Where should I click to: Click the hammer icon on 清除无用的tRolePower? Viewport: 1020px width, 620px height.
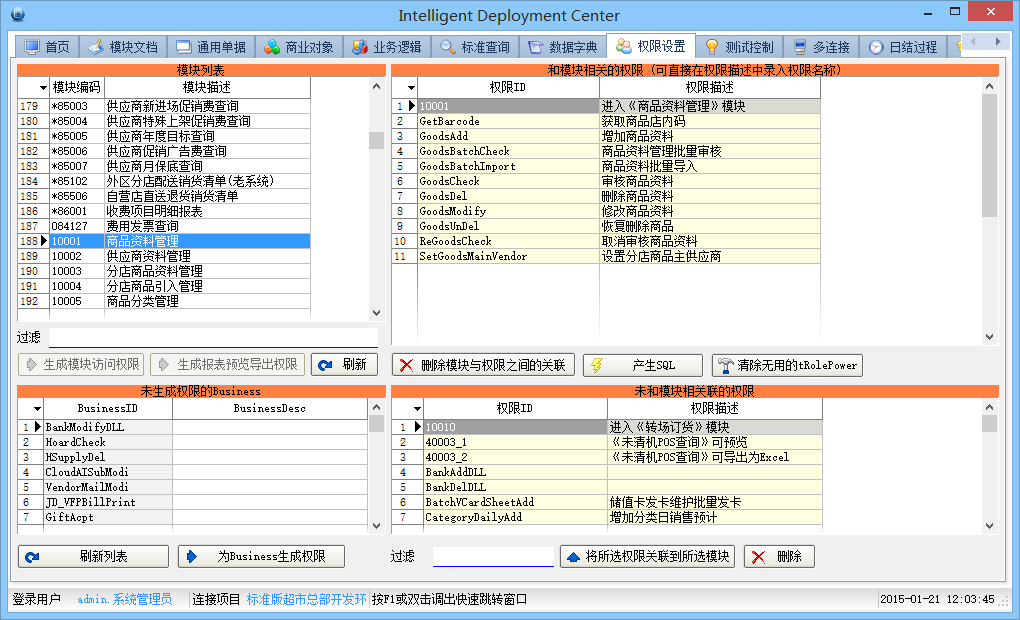coord(725,366)
